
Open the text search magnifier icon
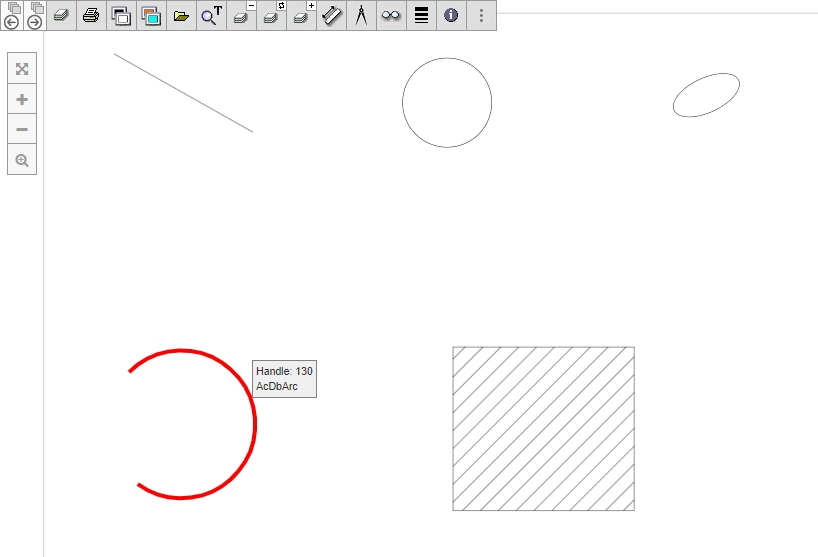tap(211, 15)
